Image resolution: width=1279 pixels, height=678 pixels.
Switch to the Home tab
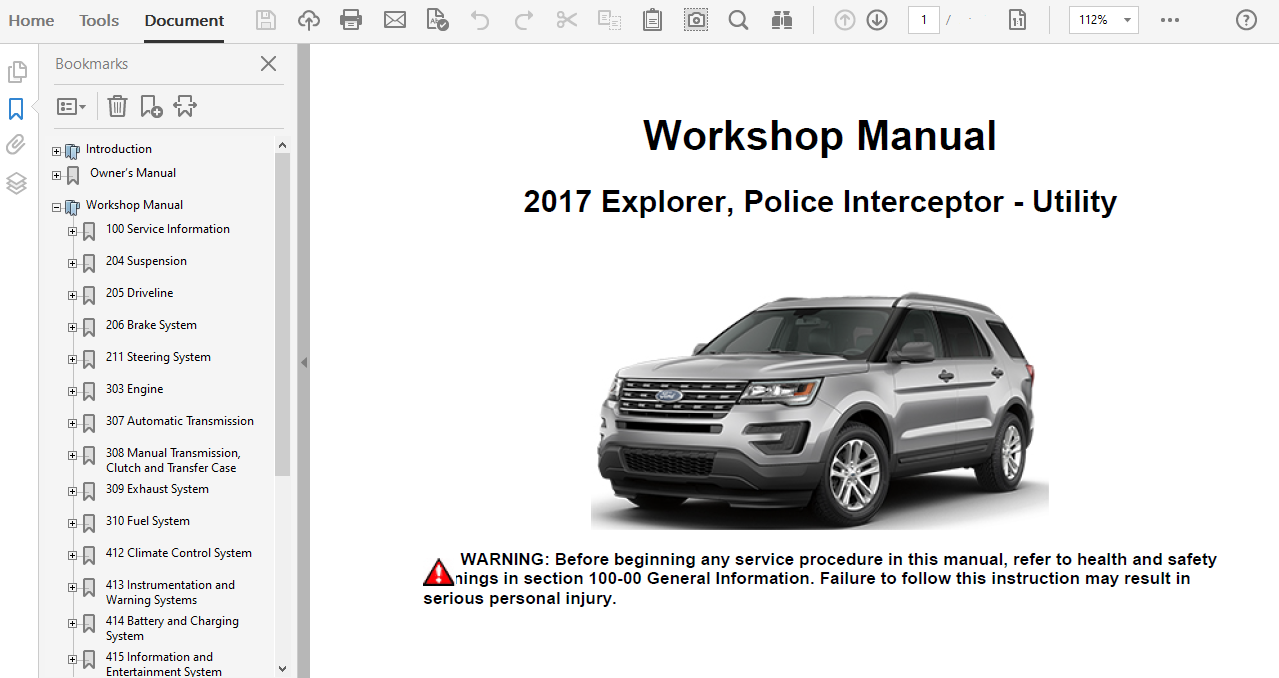point(31,20)
